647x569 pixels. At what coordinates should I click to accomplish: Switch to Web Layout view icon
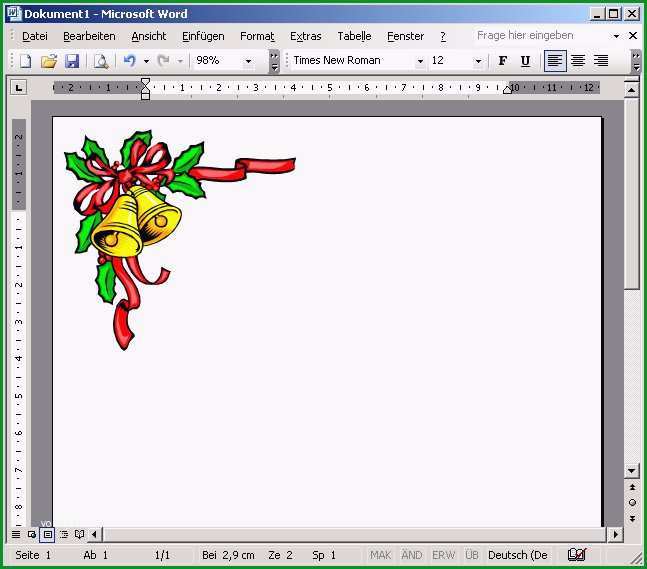(x=31, y=535)
